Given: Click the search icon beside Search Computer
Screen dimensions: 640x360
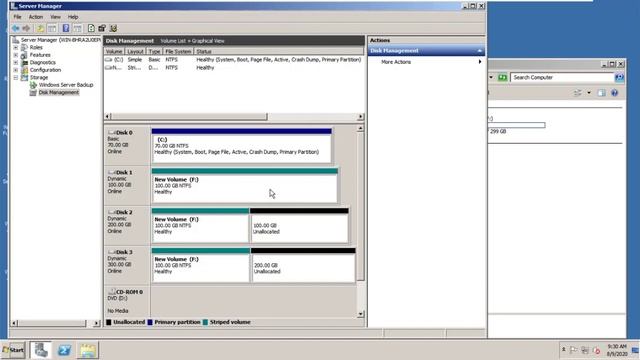Looking at the screenshot, I should point(619,78).
